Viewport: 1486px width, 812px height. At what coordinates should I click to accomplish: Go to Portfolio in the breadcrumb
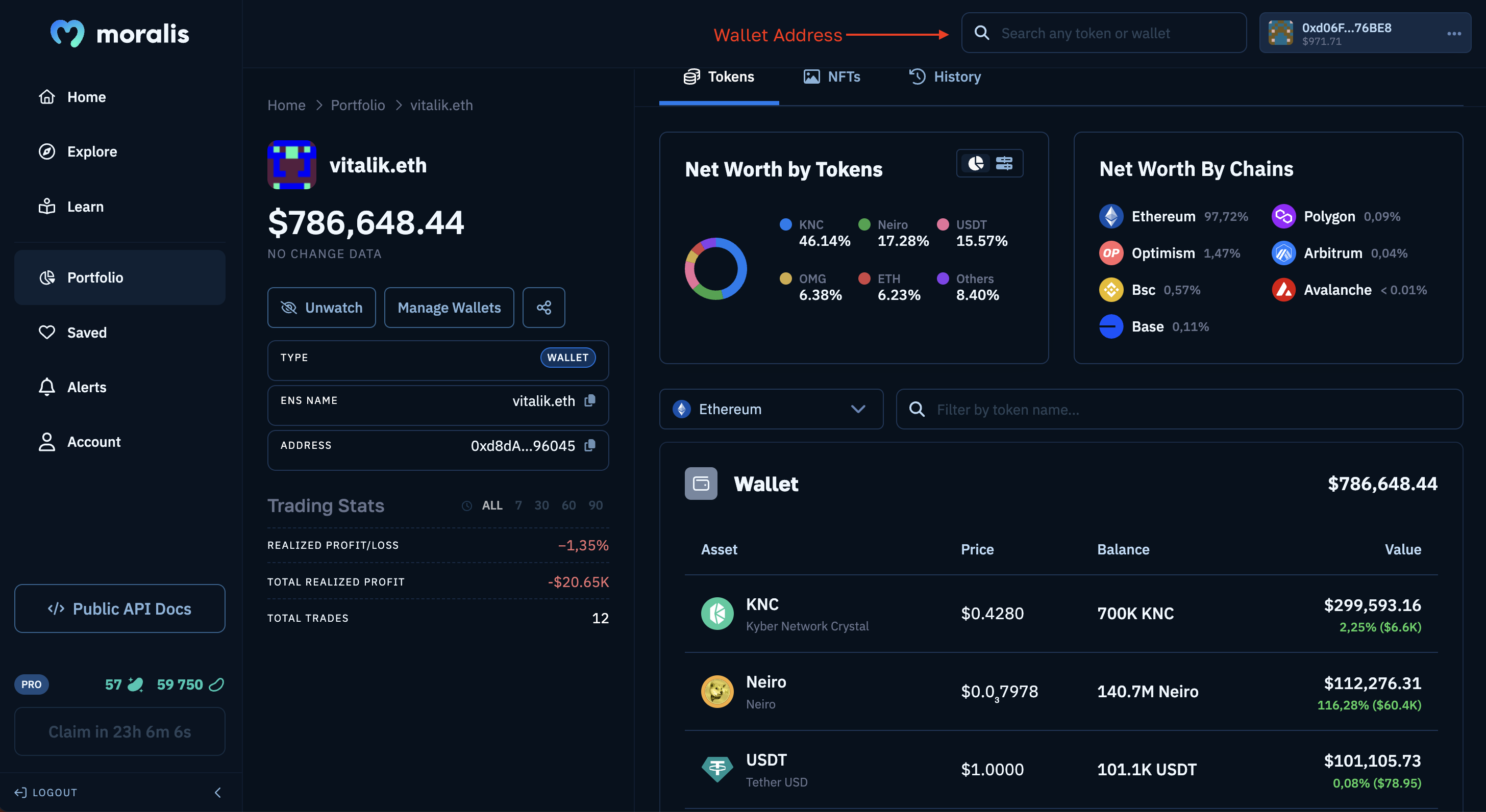click(358, 105)
